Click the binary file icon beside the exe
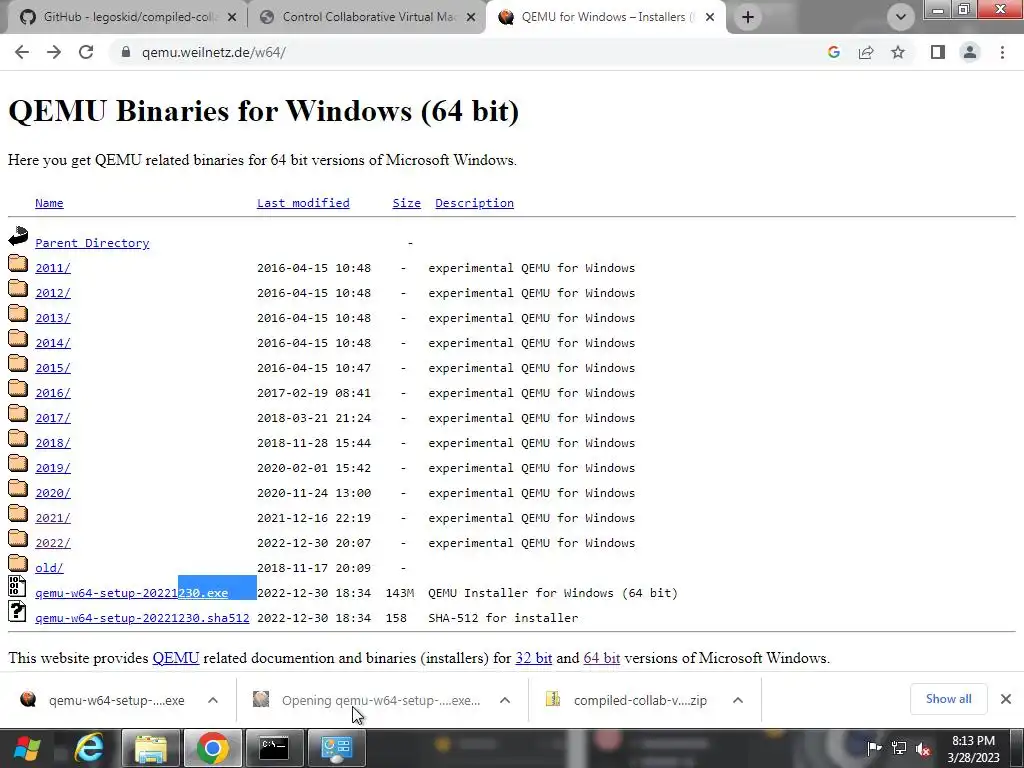 (x=18, y=586)
